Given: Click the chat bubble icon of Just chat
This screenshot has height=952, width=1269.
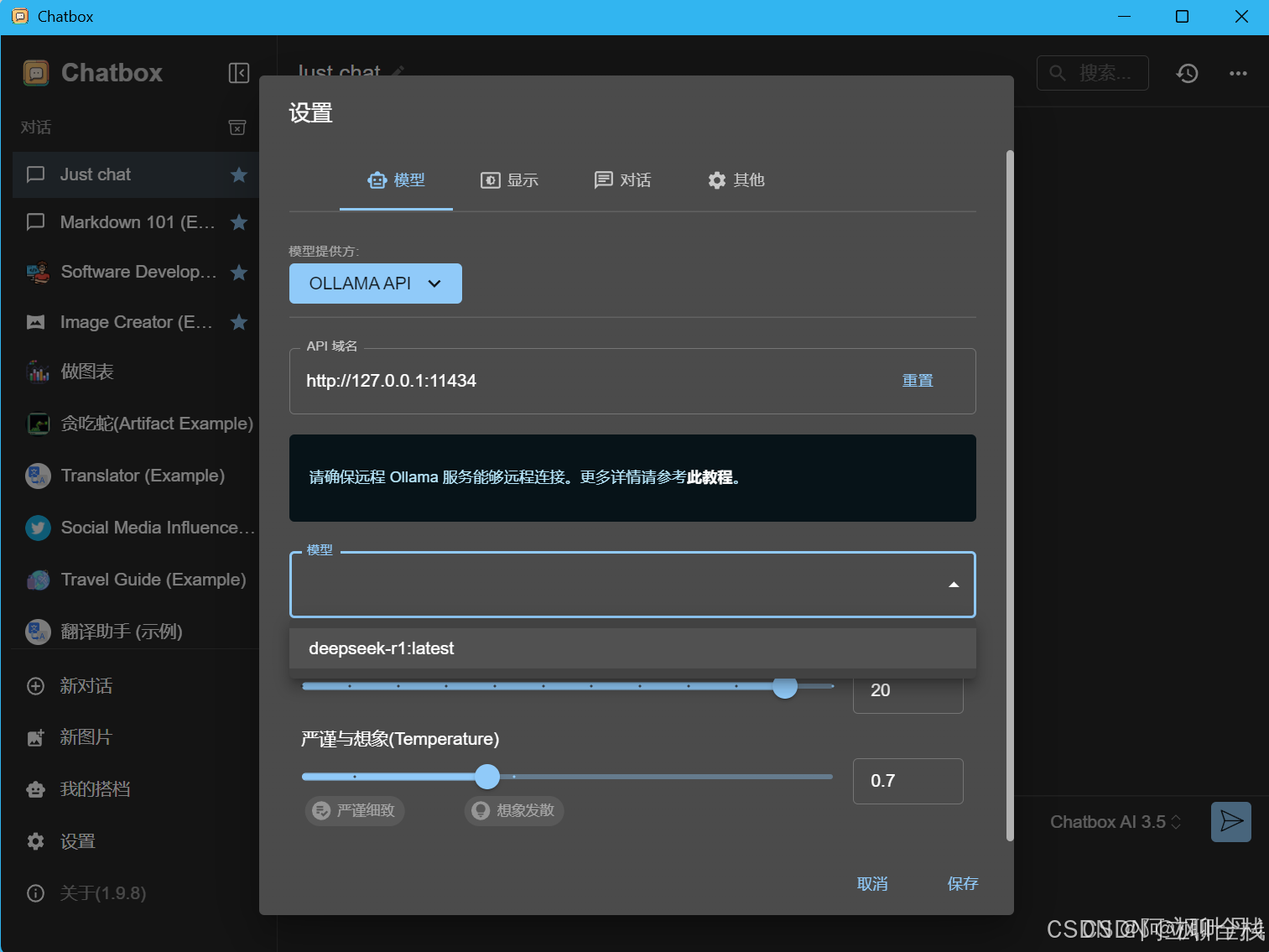Looking at the screenshot, I should (36, 174).
